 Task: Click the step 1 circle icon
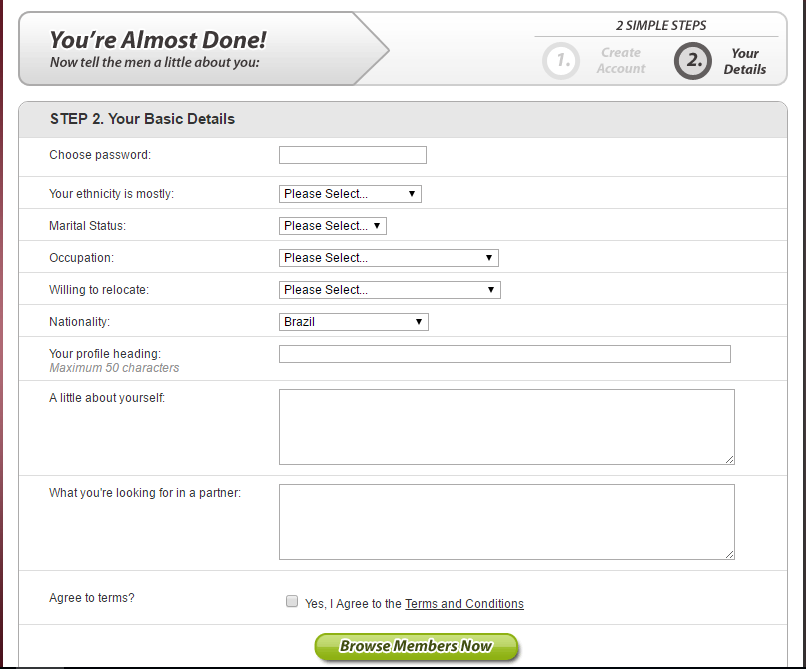pyautogui.click(x=561, y=61)
